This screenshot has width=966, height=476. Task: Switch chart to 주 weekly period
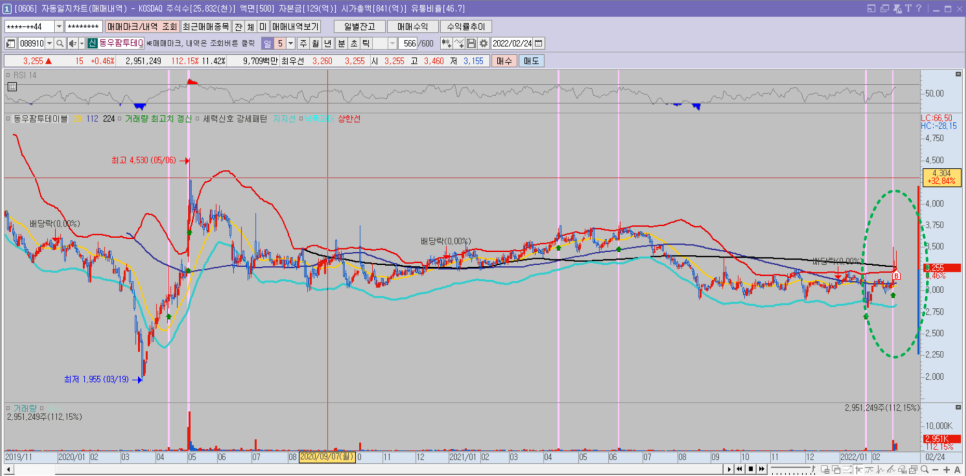303,44
